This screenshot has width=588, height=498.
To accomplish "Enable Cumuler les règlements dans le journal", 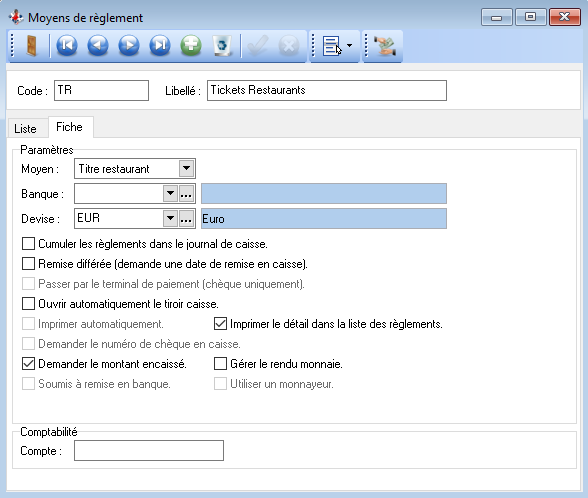I will tap(28, 244).
